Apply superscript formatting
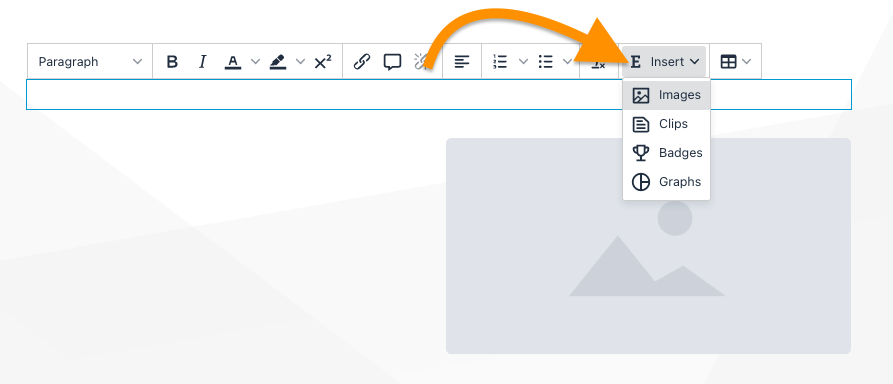 (x=323, y=62)
